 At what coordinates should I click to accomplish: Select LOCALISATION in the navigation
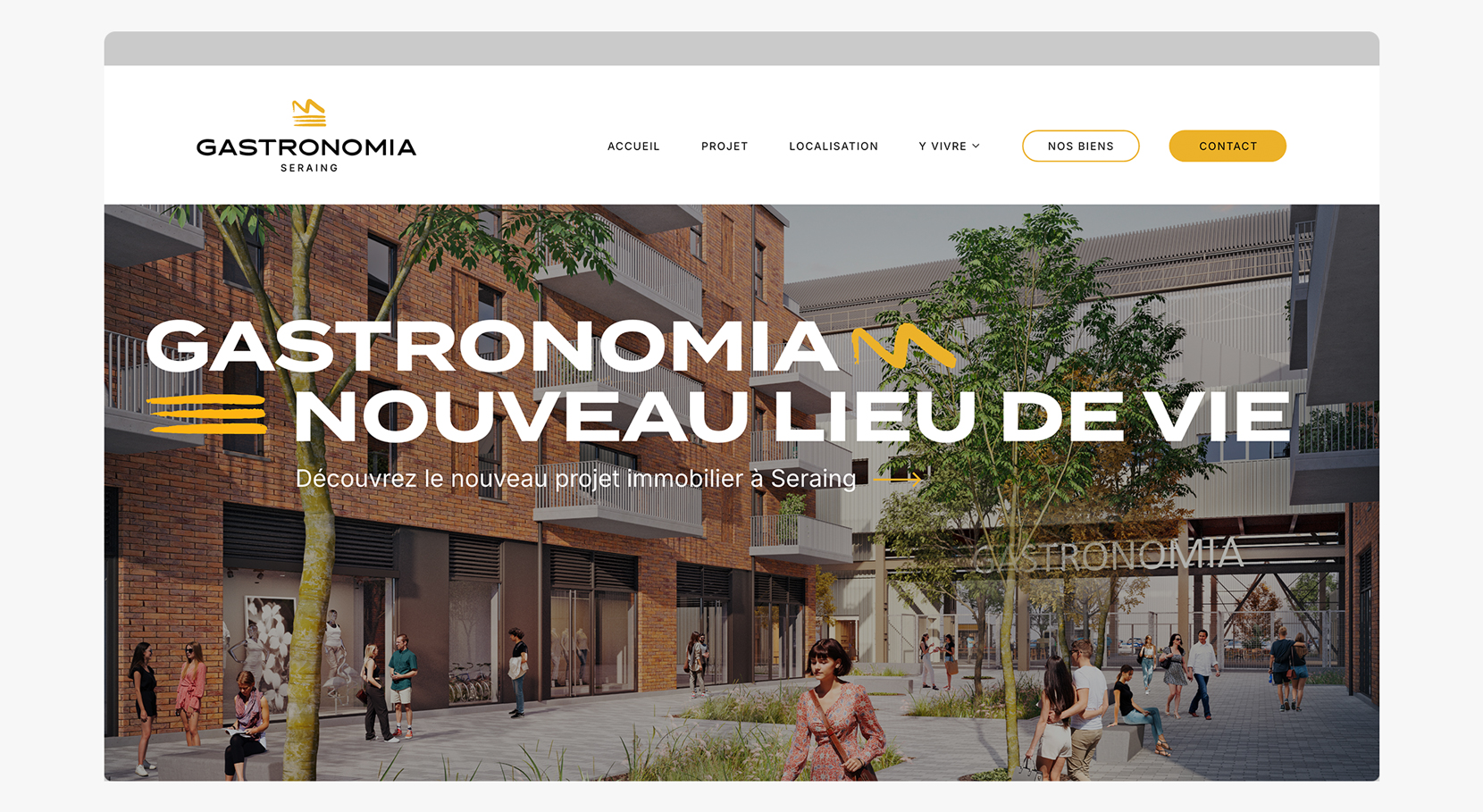coord(834,146)
